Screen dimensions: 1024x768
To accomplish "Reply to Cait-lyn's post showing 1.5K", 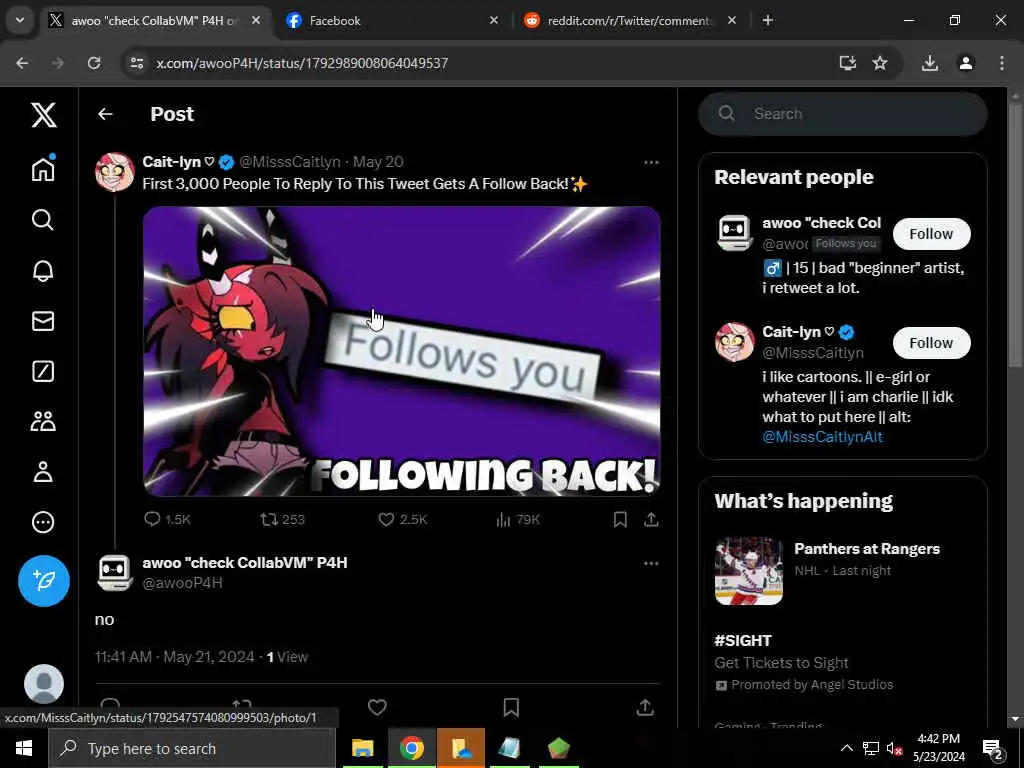I will tap(167, 519).
